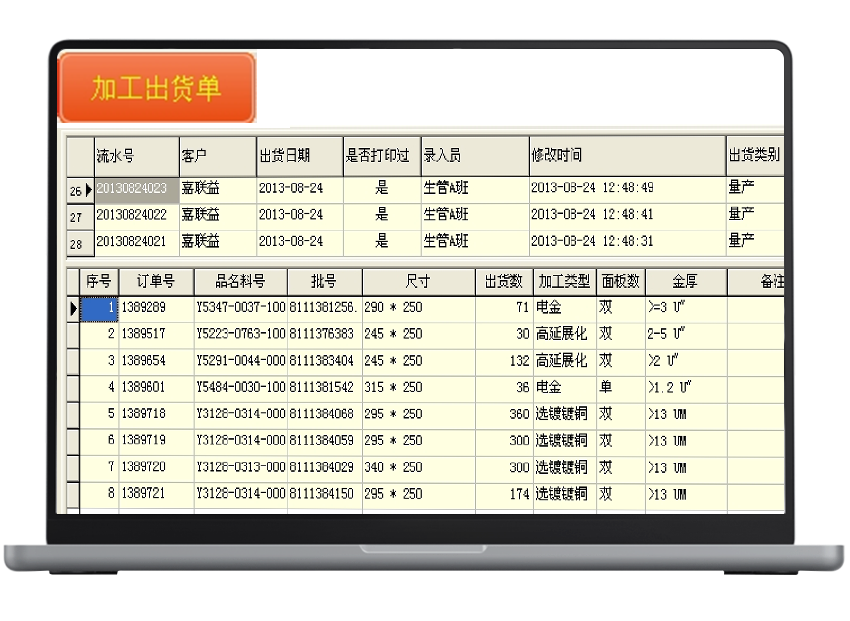Click the 金厚 column header
This screenshot has height=621, width=850.
685,282
